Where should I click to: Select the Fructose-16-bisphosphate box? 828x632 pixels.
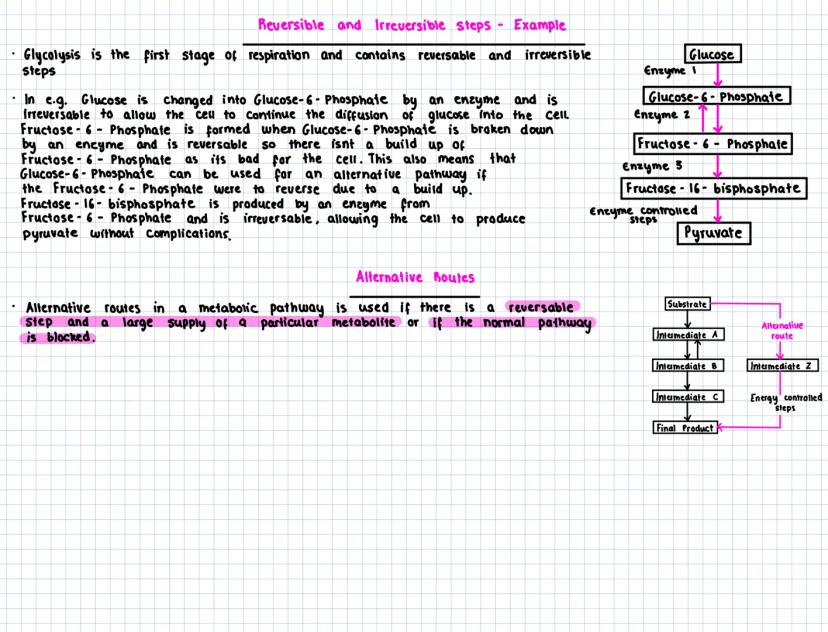click(x=714, y=188)
